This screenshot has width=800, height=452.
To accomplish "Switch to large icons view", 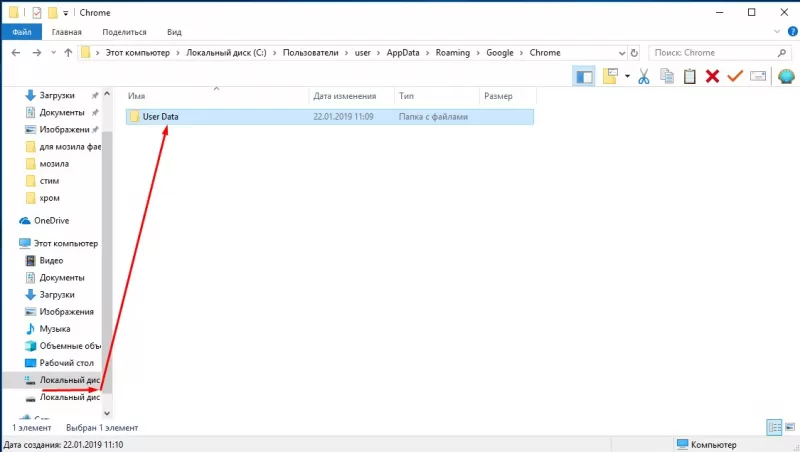I will point(790,427).
